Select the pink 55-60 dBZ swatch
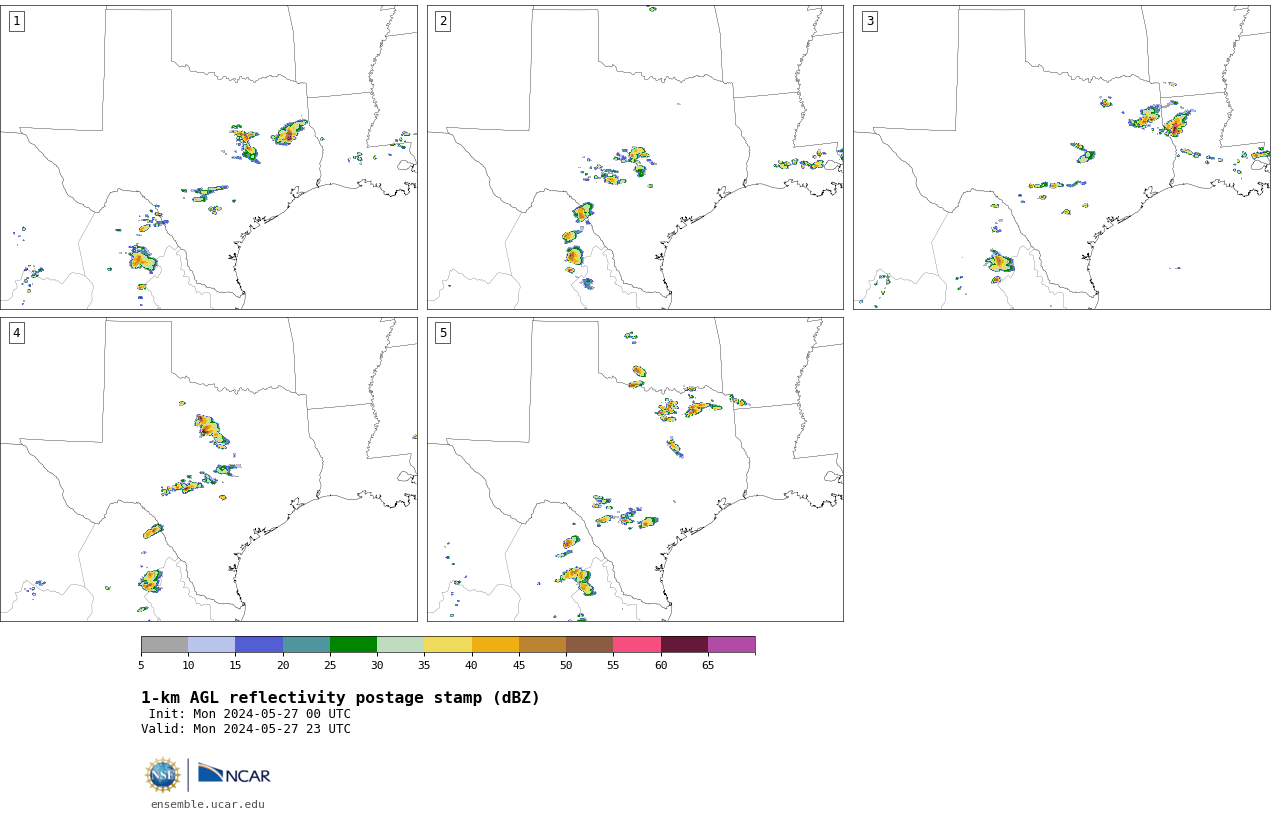The image size is (1280, 815). pos(637,645)
